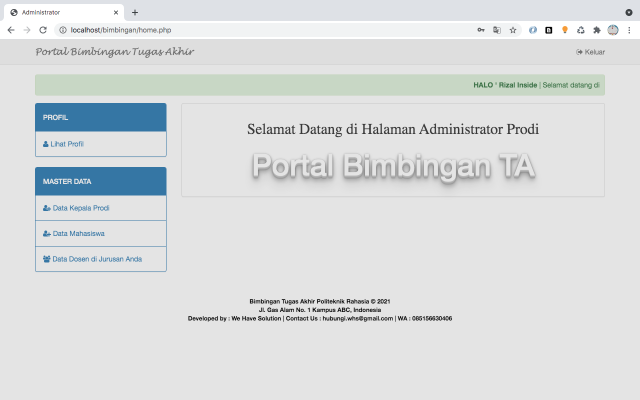Viewport: 640px width, 400px height.
Task: Click the recycle arrows extension icon
Action: coord(581,30)
